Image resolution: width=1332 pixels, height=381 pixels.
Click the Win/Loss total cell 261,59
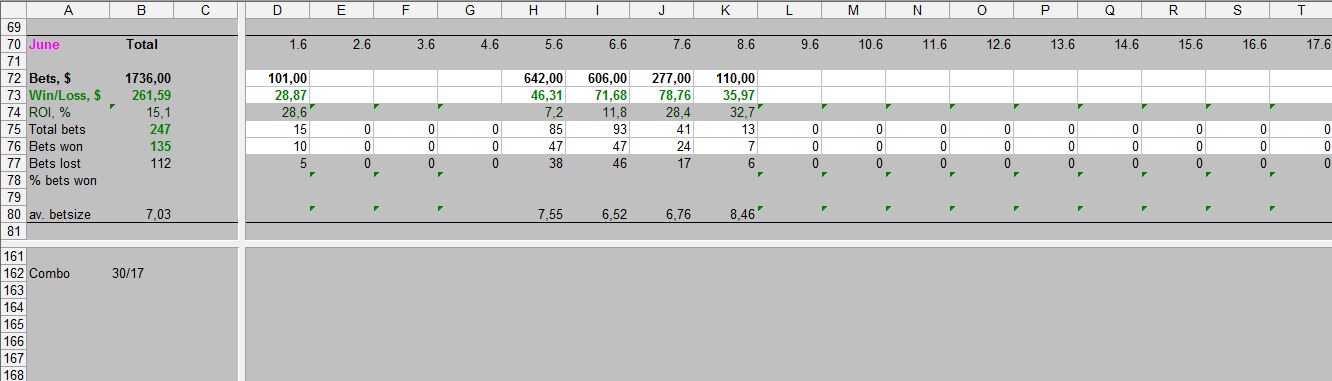click(140, 95)
